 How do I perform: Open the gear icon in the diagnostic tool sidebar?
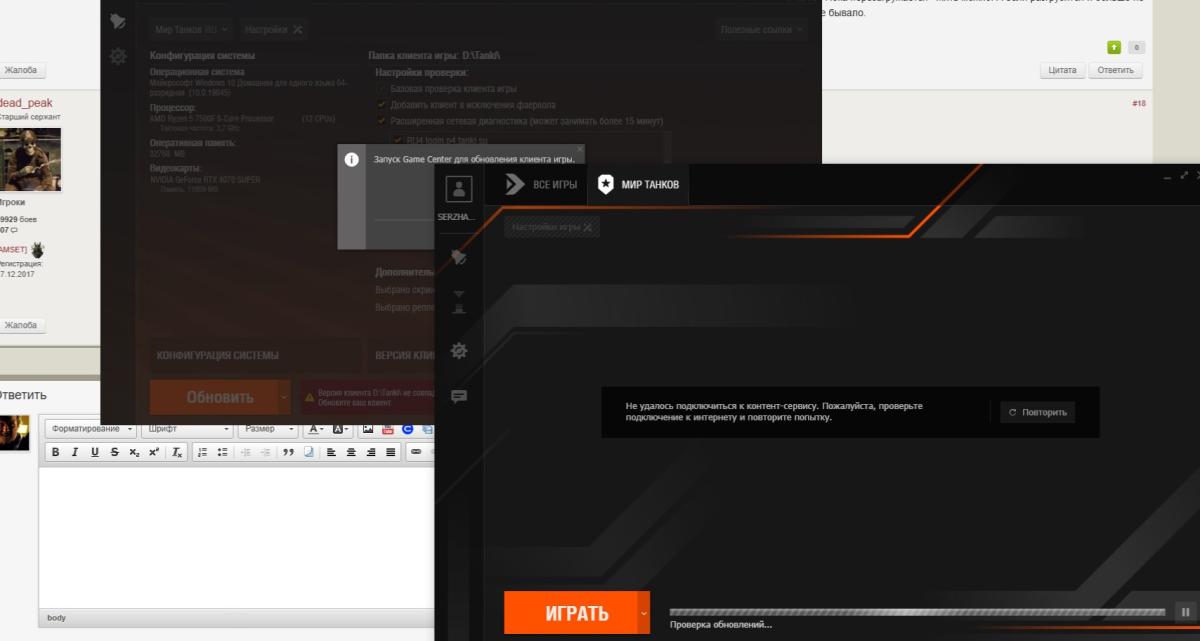[x=118, y=57]
